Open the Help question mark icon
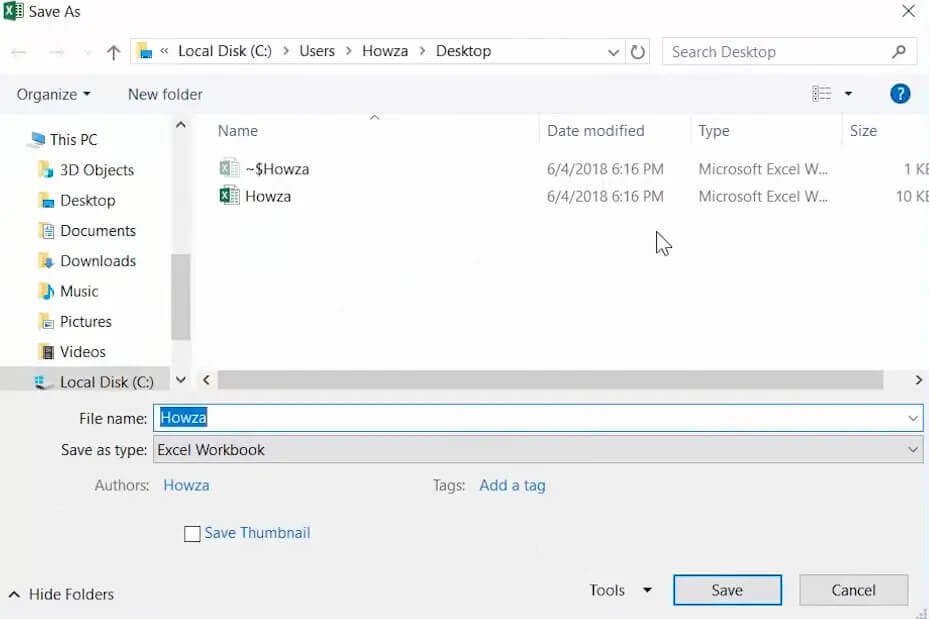929x619 pixels. click(899, 94)
